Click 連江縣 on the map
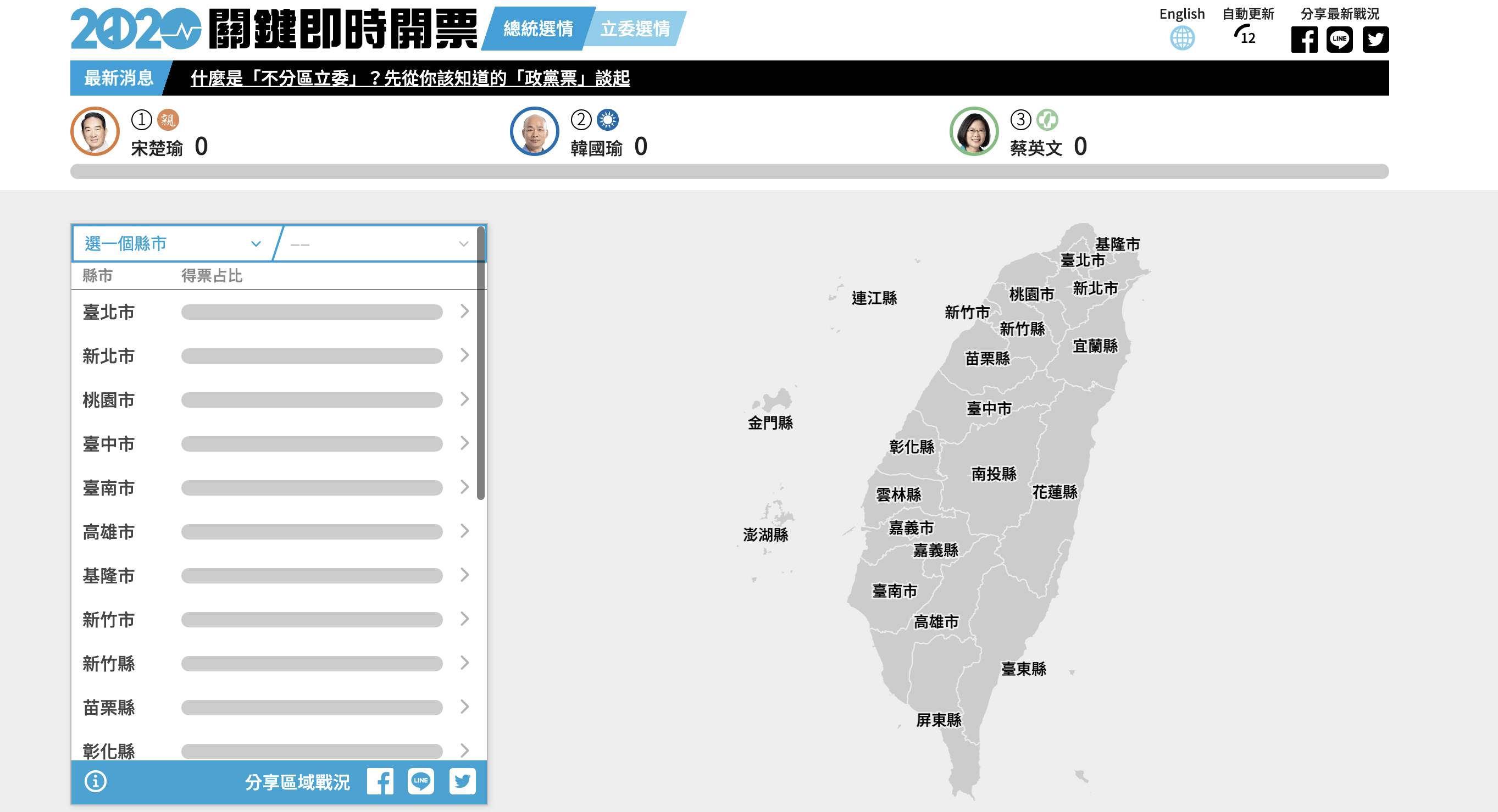 [875, 298]
